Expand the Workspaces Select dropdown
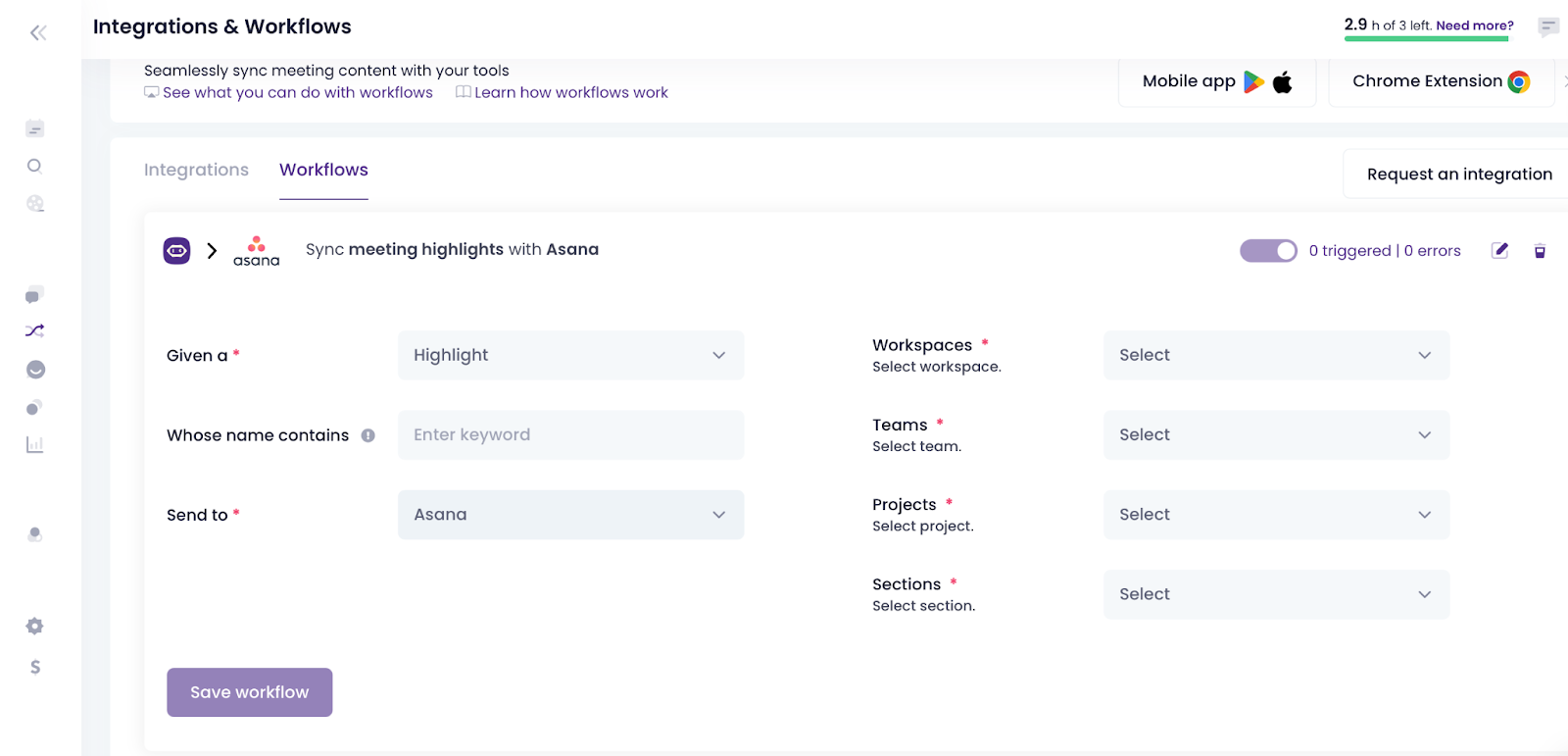 (1276, 355)
